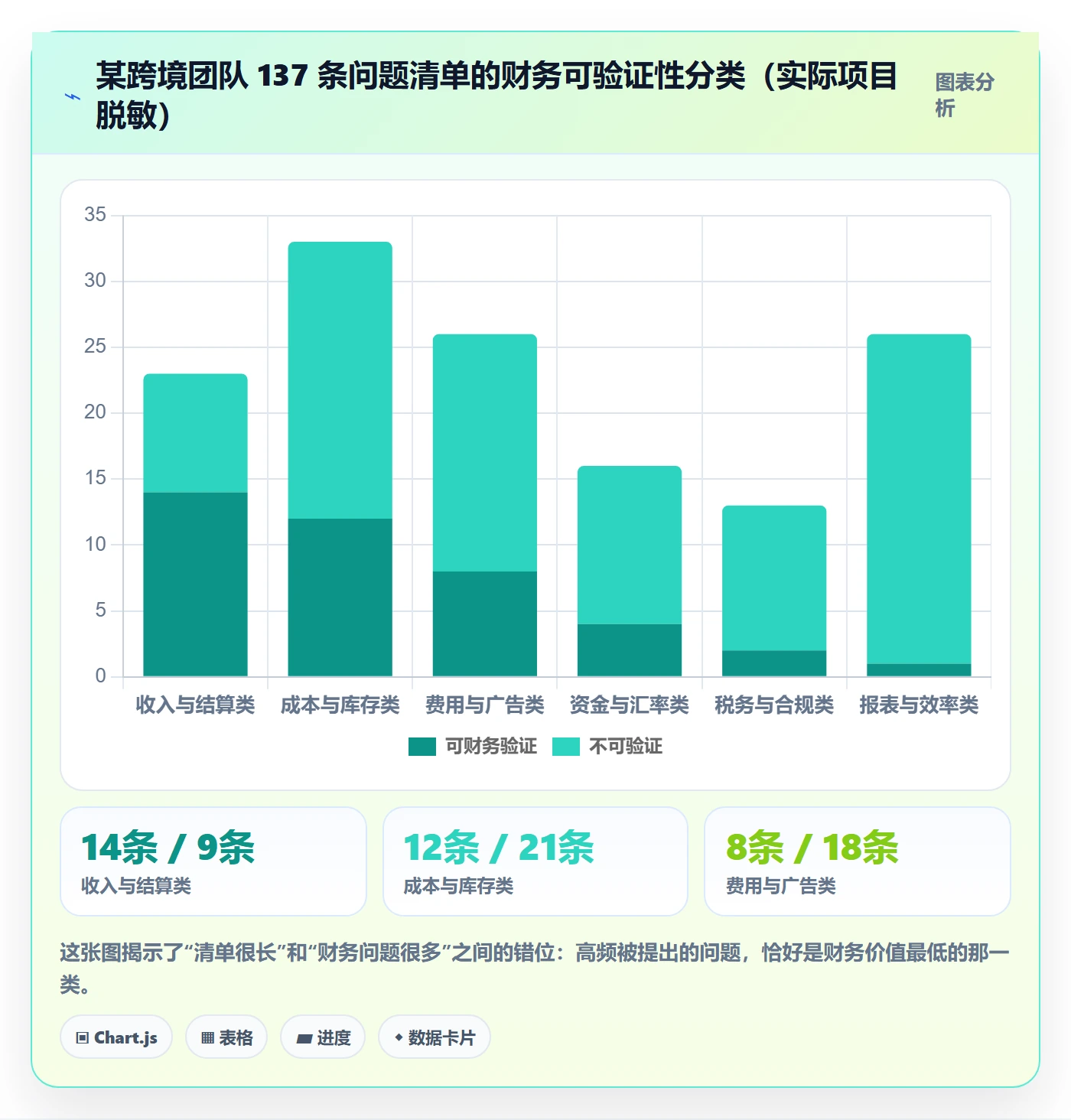The image size is (1071, 1120).
Task: Click the 收入与结算类 x-axis label
Action: click(196, 705)
